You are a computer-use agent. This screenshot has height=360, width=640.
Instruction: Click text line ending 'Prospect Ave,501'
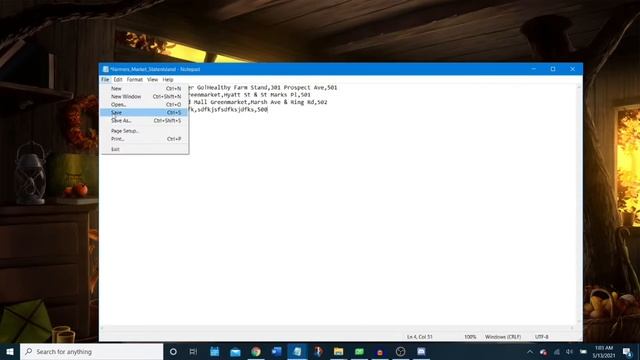[263, 87]
